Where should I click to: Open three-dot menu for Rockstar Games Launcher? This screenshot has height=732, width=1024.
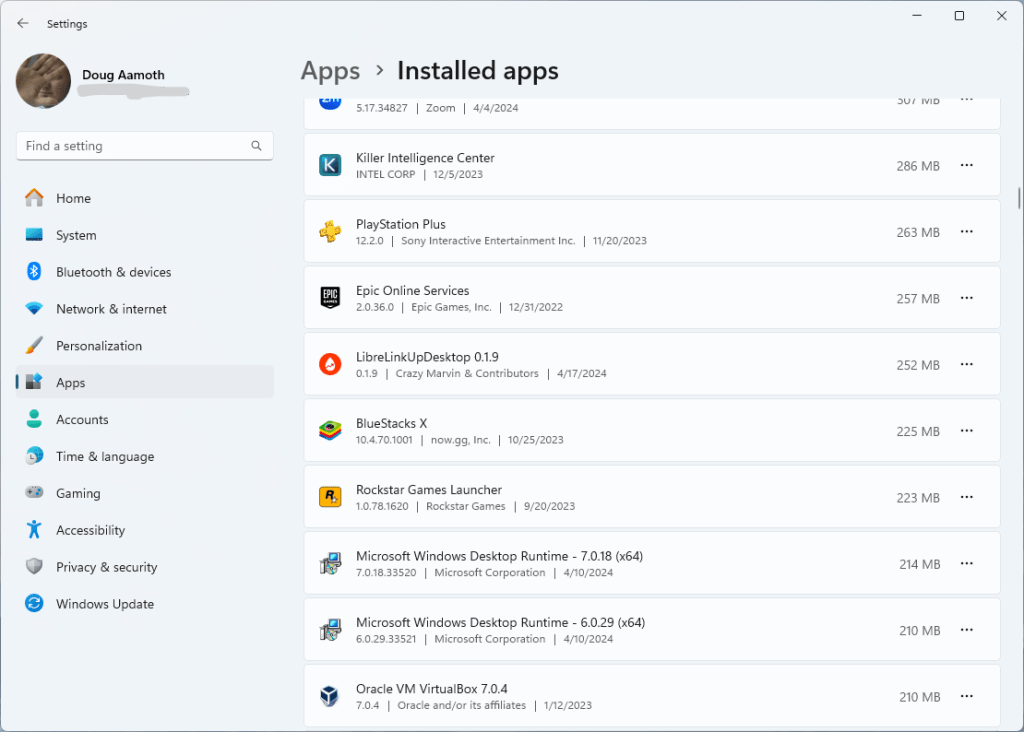coord(966,497)
